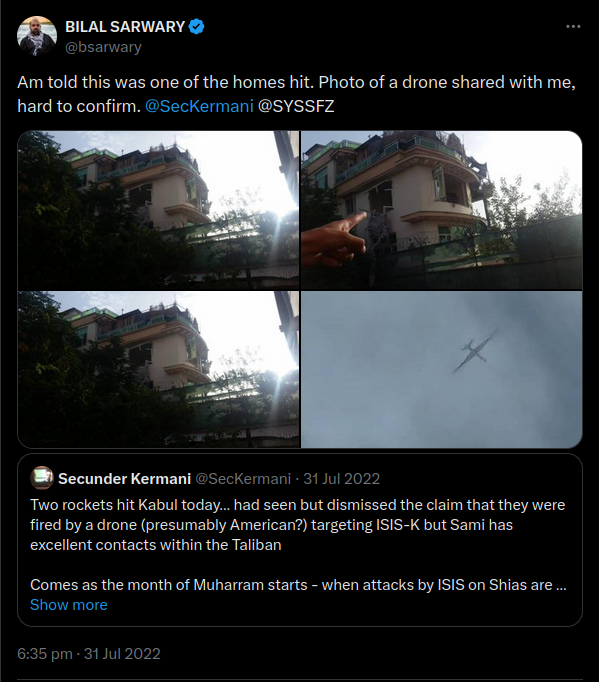Click the Muharram line in quoted tweet
Viewport: 599px width, 682px height.
coord(298,585)
